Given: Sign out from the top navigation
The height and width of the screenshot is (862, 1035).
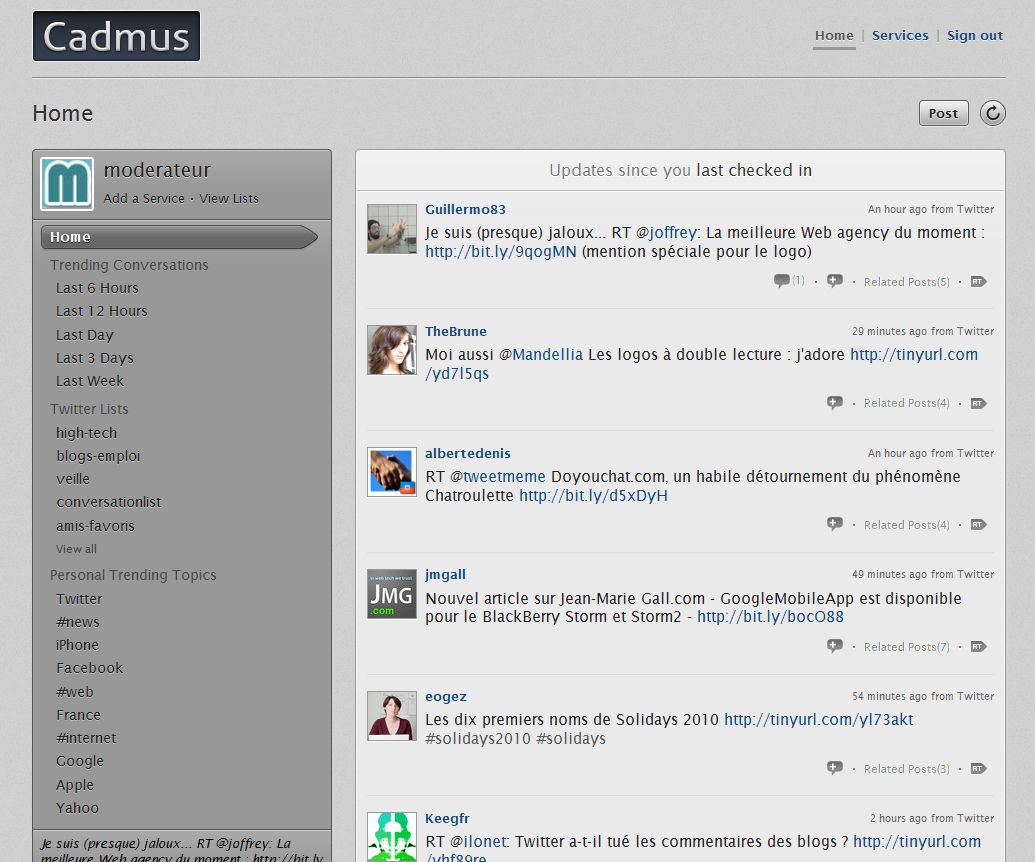Looking at the screenshot, I should [975, 36].
